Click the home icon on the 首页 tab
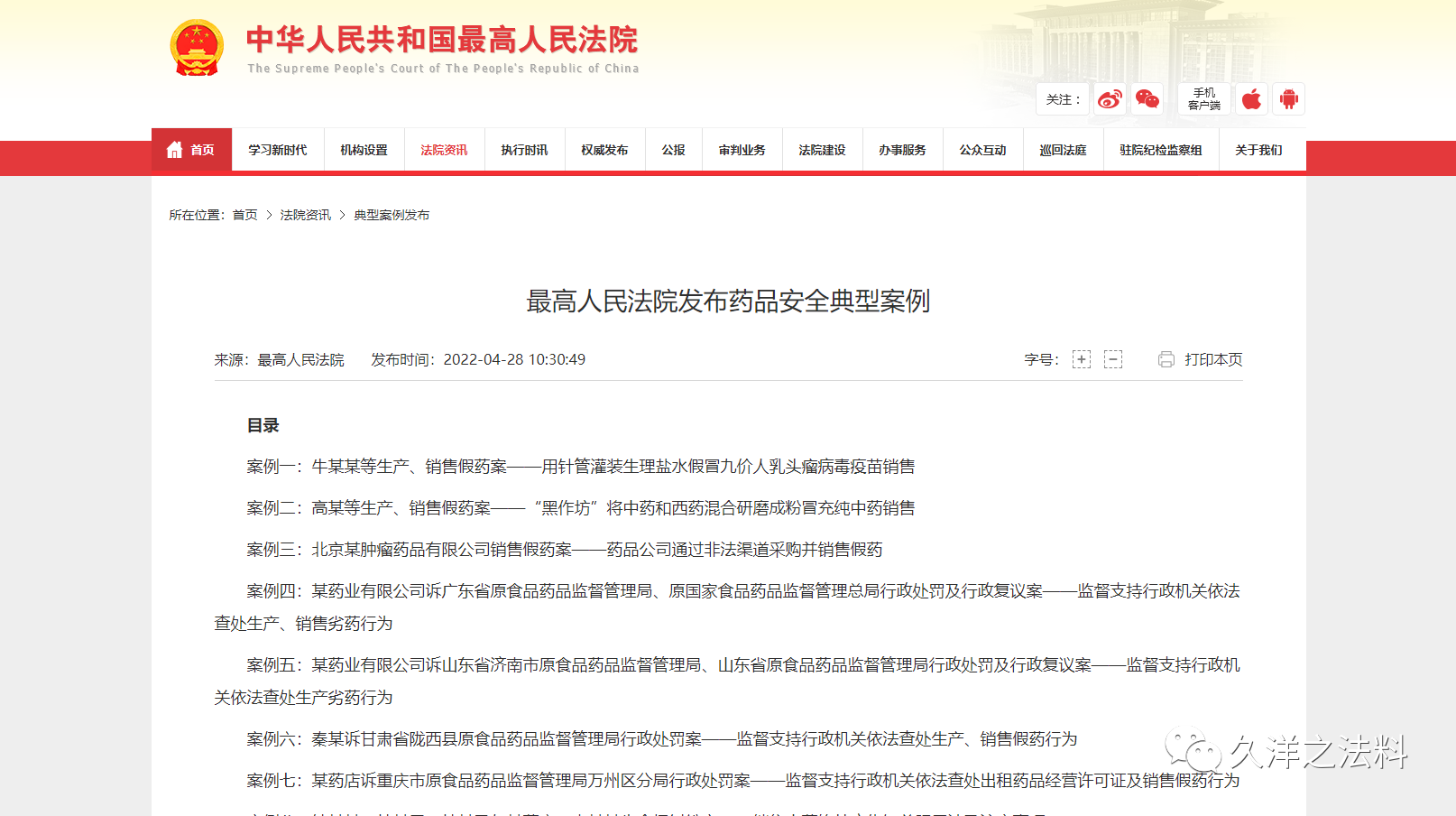Viewport: 1456px width, 816px height. point(175,150)
